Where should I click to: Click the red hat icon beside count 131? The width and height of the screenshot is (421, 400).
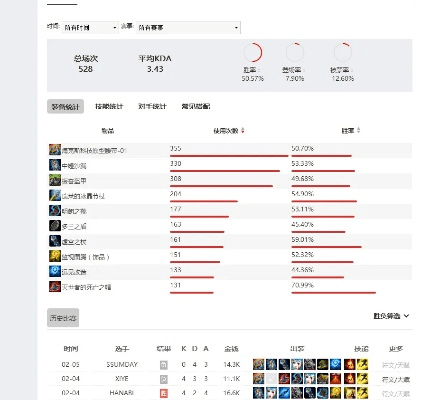55,286
